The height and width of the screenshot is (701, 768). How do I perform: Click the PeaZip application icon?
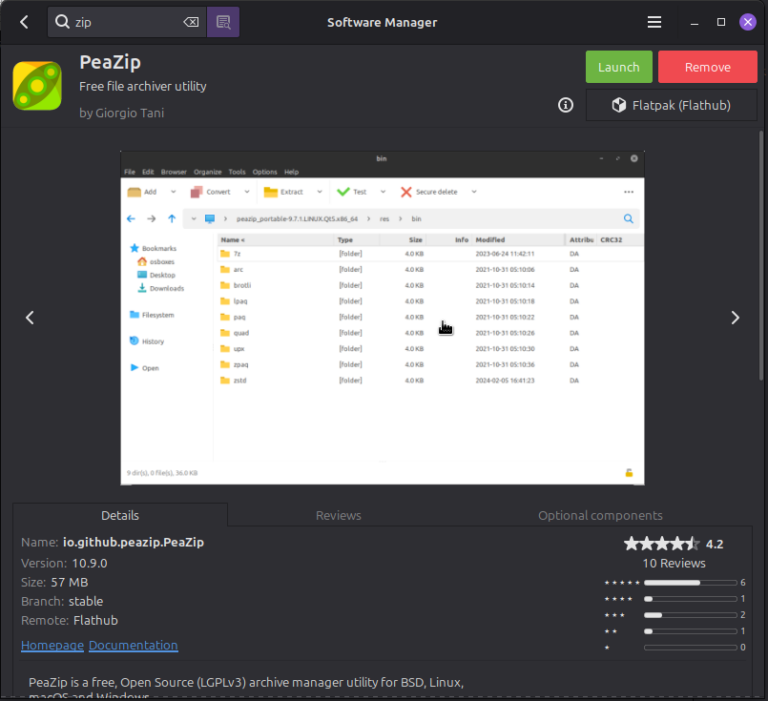(37, 86)
